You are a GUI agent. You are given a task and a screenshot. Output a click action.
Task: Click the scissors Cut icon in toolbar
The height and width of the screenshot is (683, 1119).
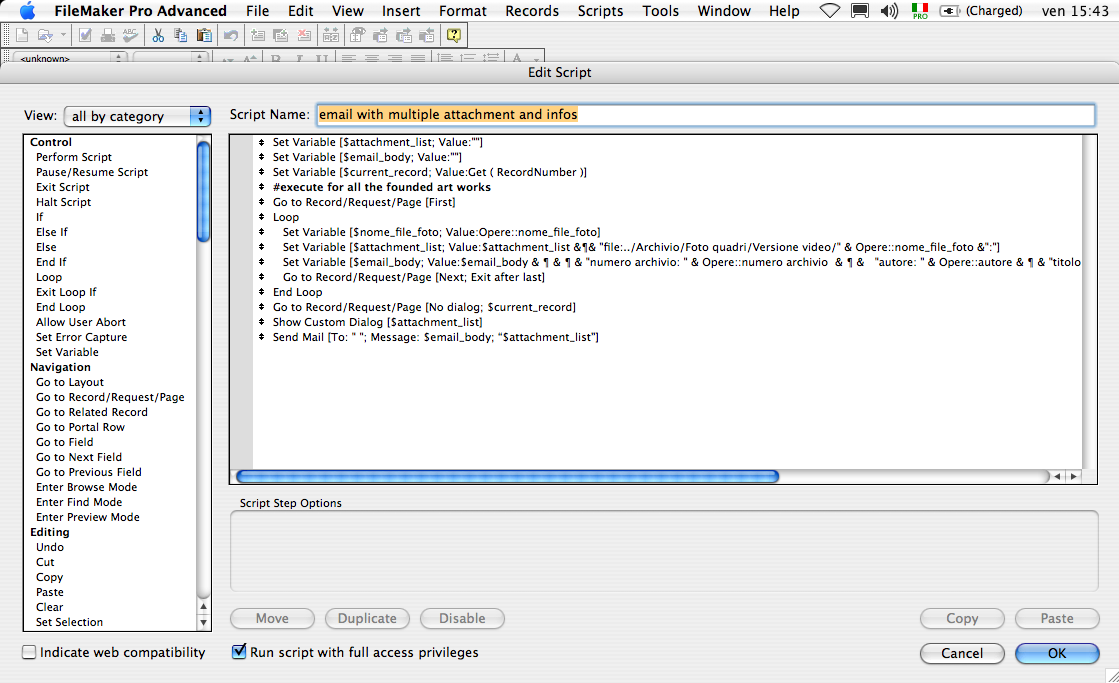pyautogui.click(x=158, y=35)
